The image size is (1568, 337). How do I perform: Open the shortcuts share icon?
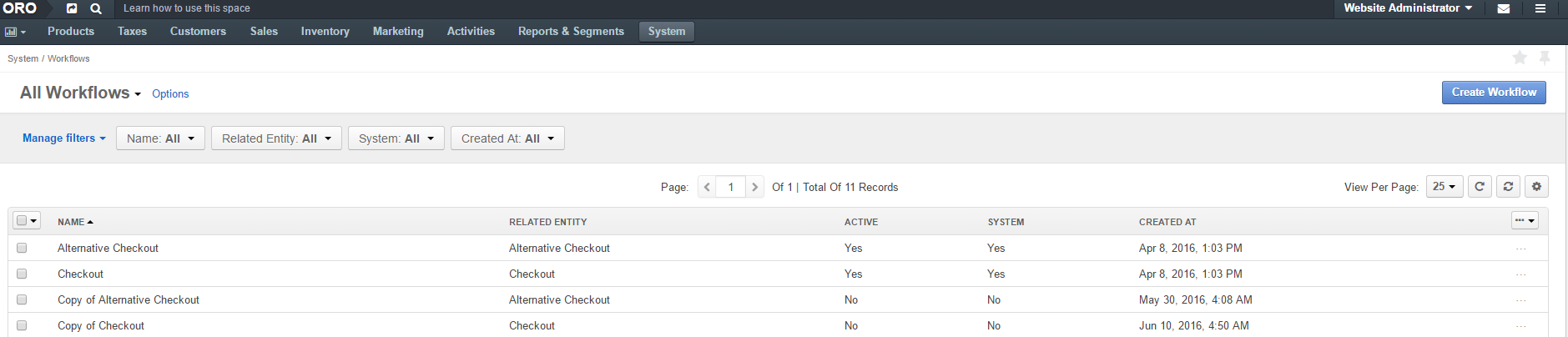(x=72, y=8)
